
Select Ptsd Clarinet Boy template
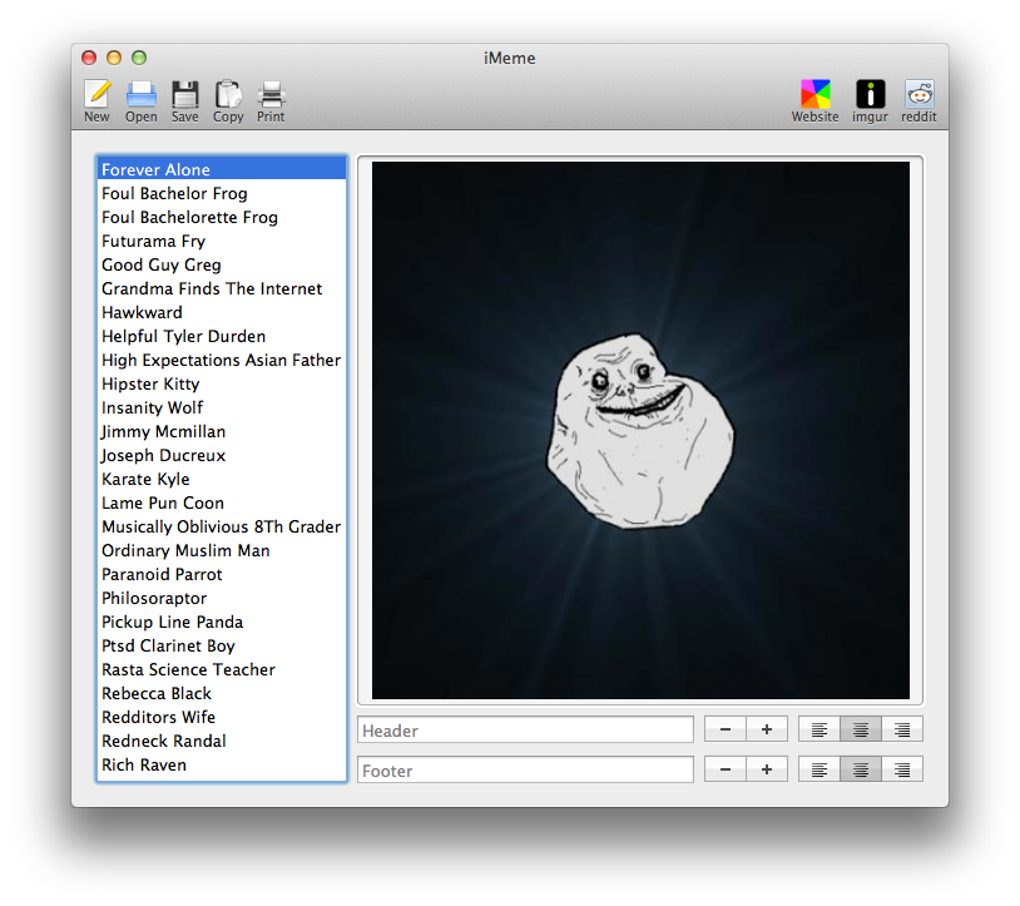tap(222, 646)
